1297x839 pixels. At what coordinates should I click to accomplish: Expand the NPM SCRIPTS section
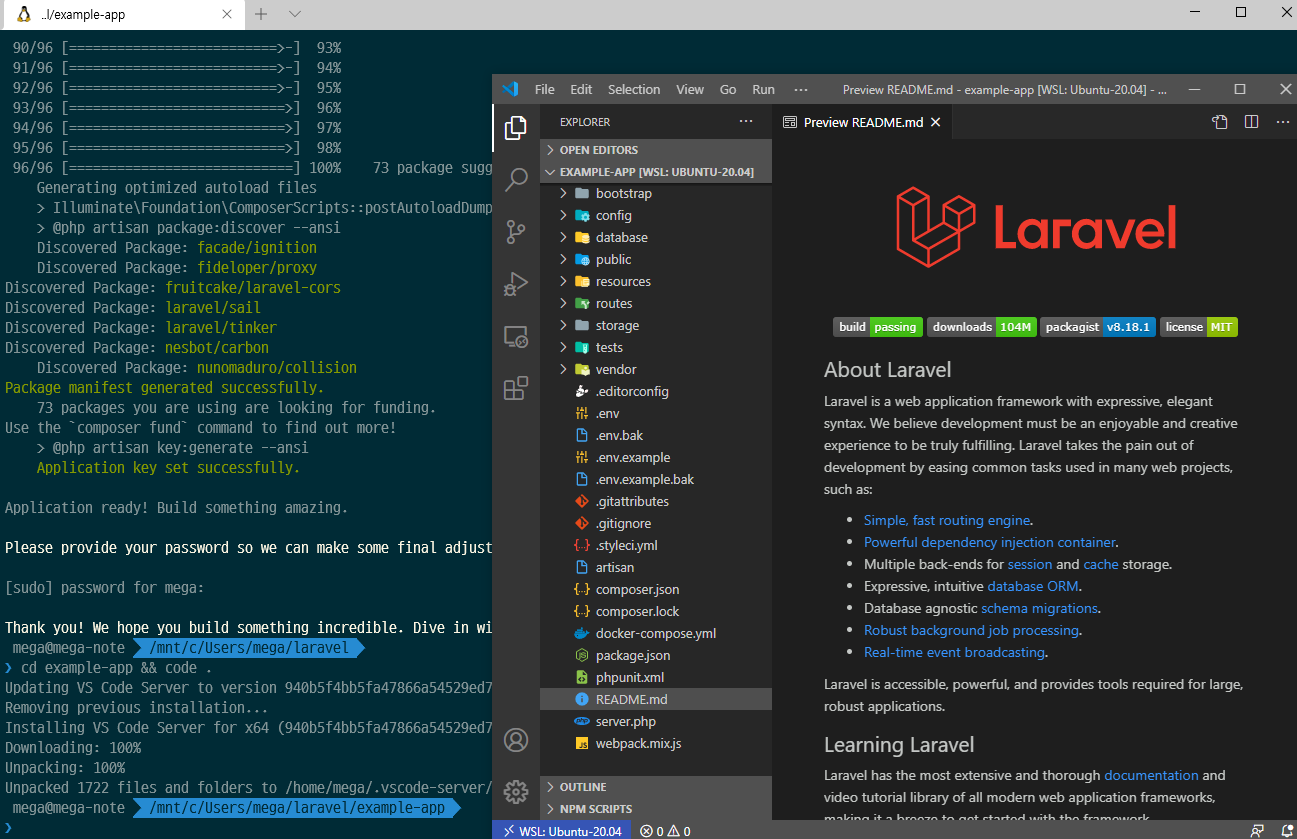[x=656, y=809]
